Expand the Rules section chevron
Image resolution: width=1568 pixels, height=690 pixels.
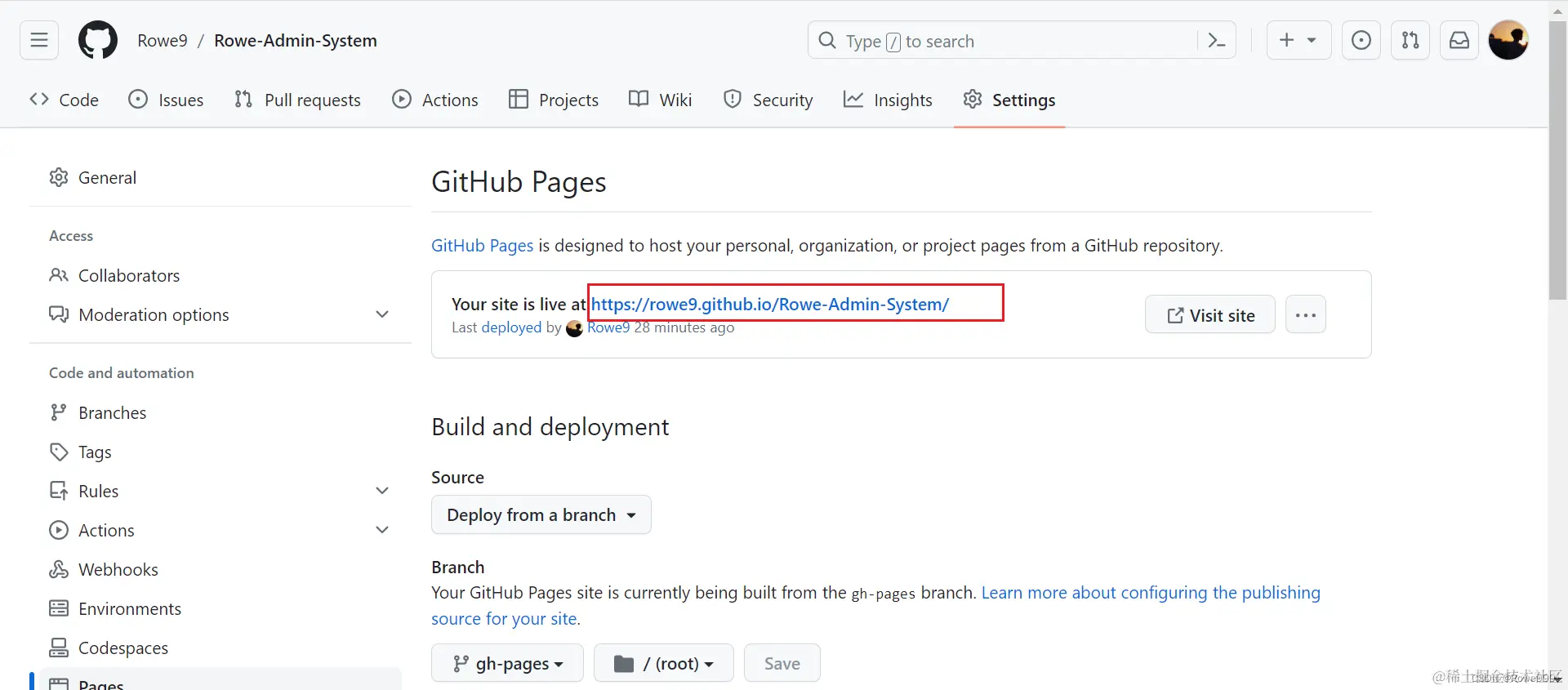pos(382,491)
